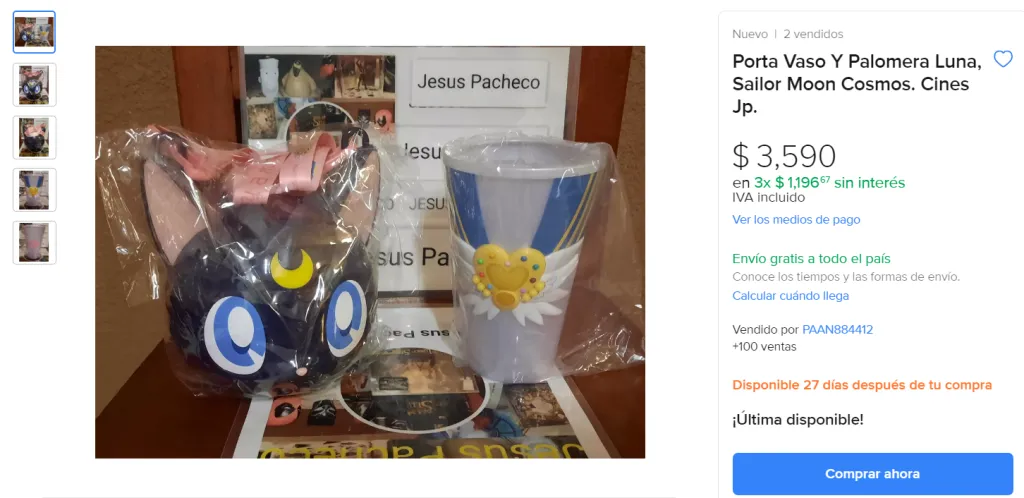
Task: Select fourth thumbnail of cup with yellow heart
Action: [35, 190]
